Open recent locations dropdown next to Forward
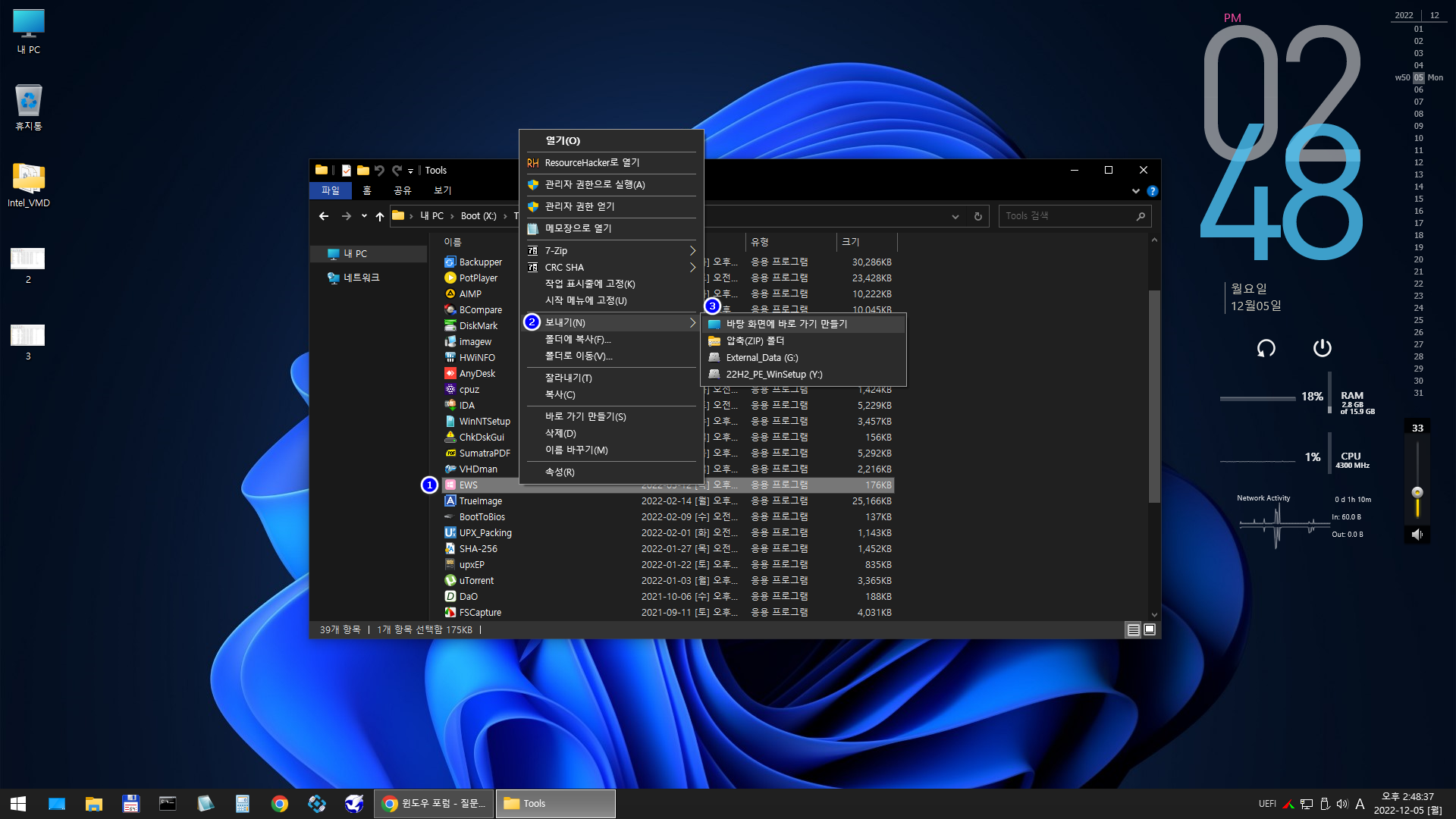The image size is (1456, 819). point(364,216)
